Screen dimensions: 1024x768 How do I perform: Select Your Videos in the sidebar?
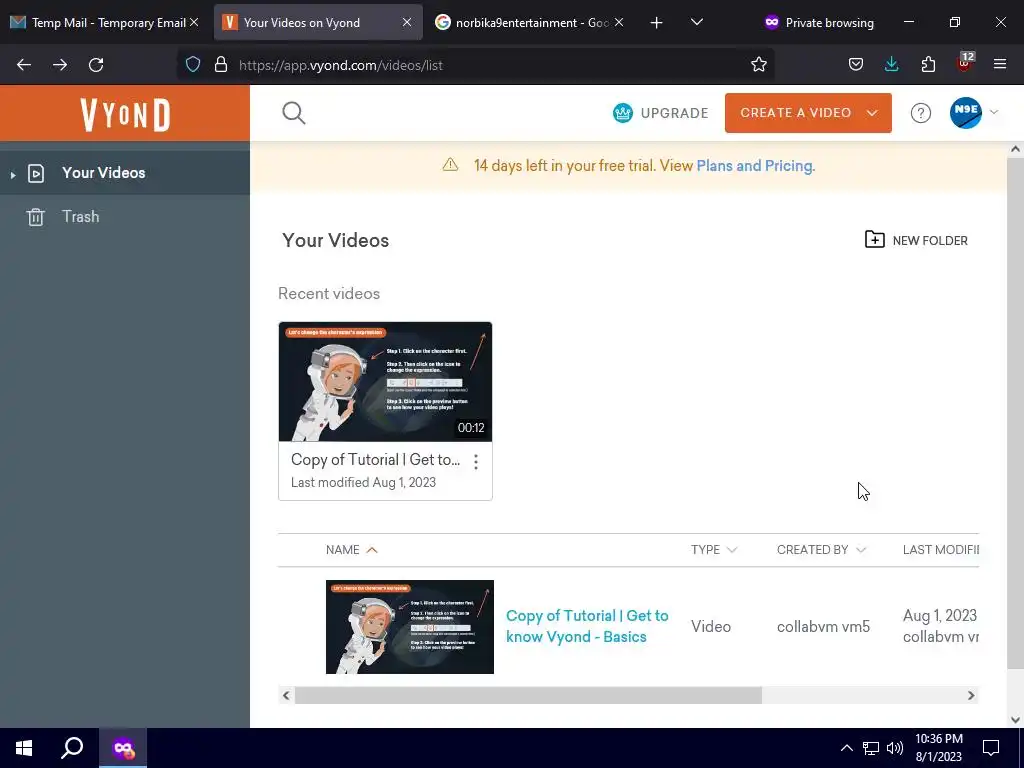pyautogui.click(x=125, y=173)
